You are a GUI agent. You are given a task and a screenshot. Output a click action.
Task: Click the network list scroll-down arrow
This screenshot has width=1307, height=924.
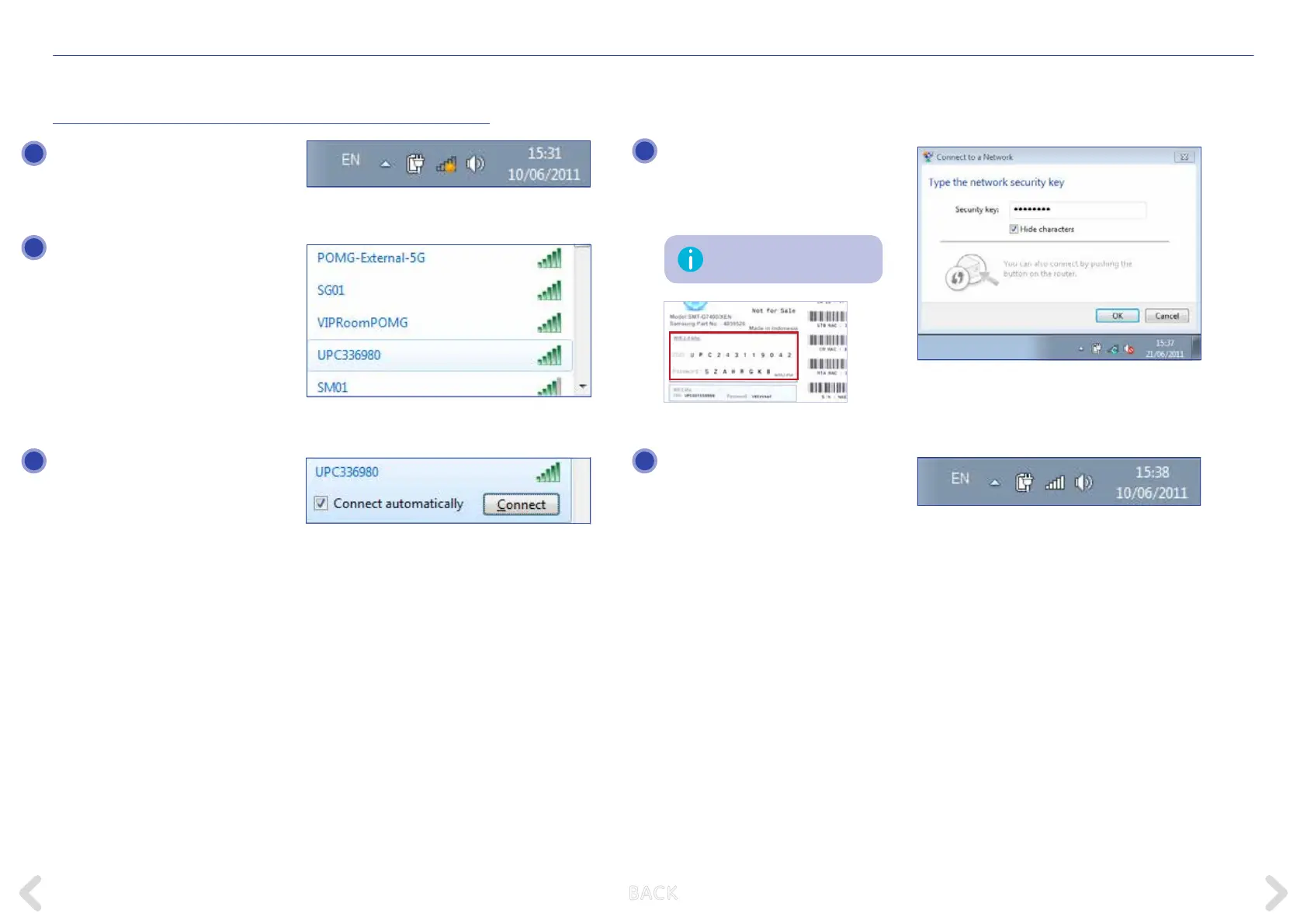(583, 386)
